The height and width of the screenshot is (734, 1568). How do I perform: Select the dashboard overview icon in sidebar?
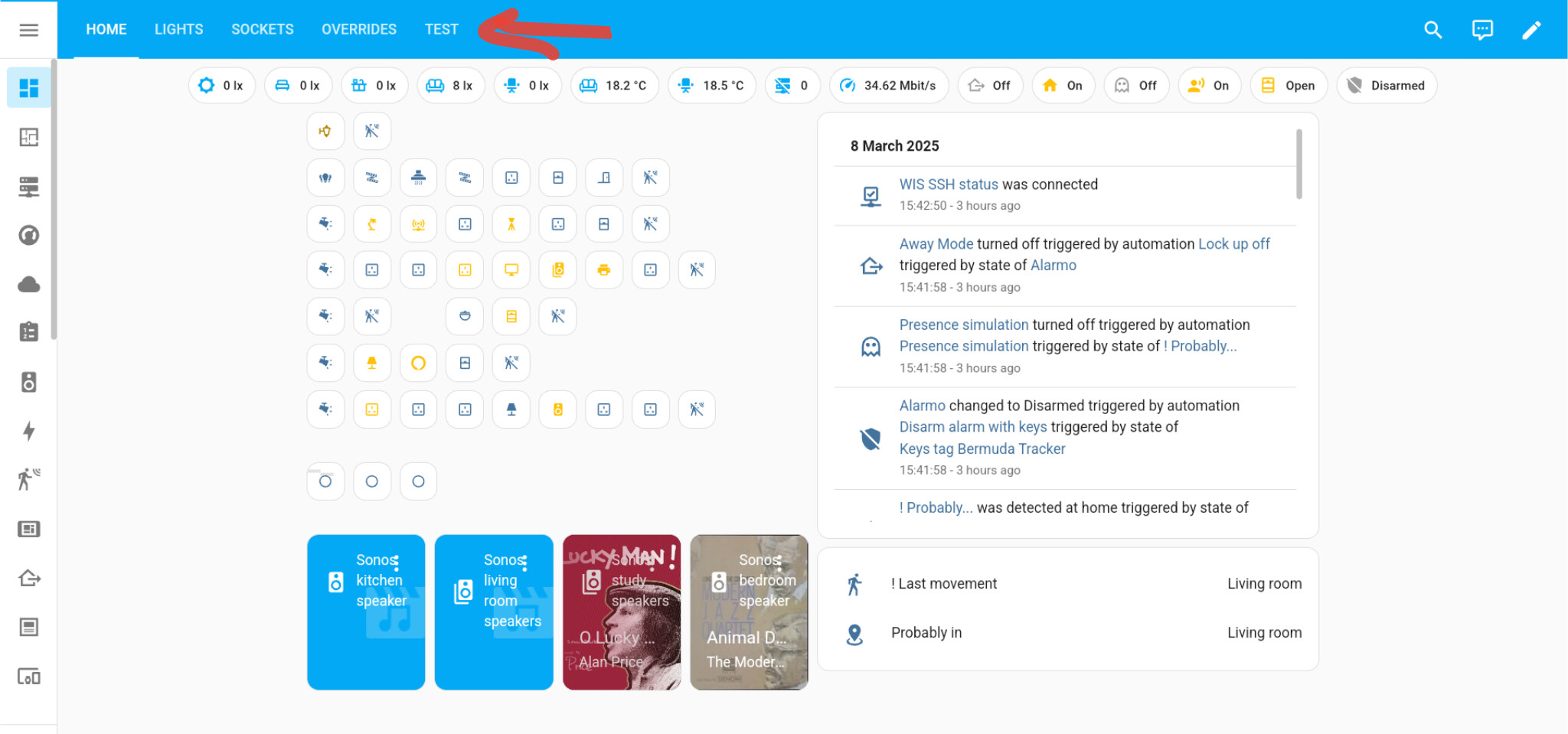pos(29,88)
